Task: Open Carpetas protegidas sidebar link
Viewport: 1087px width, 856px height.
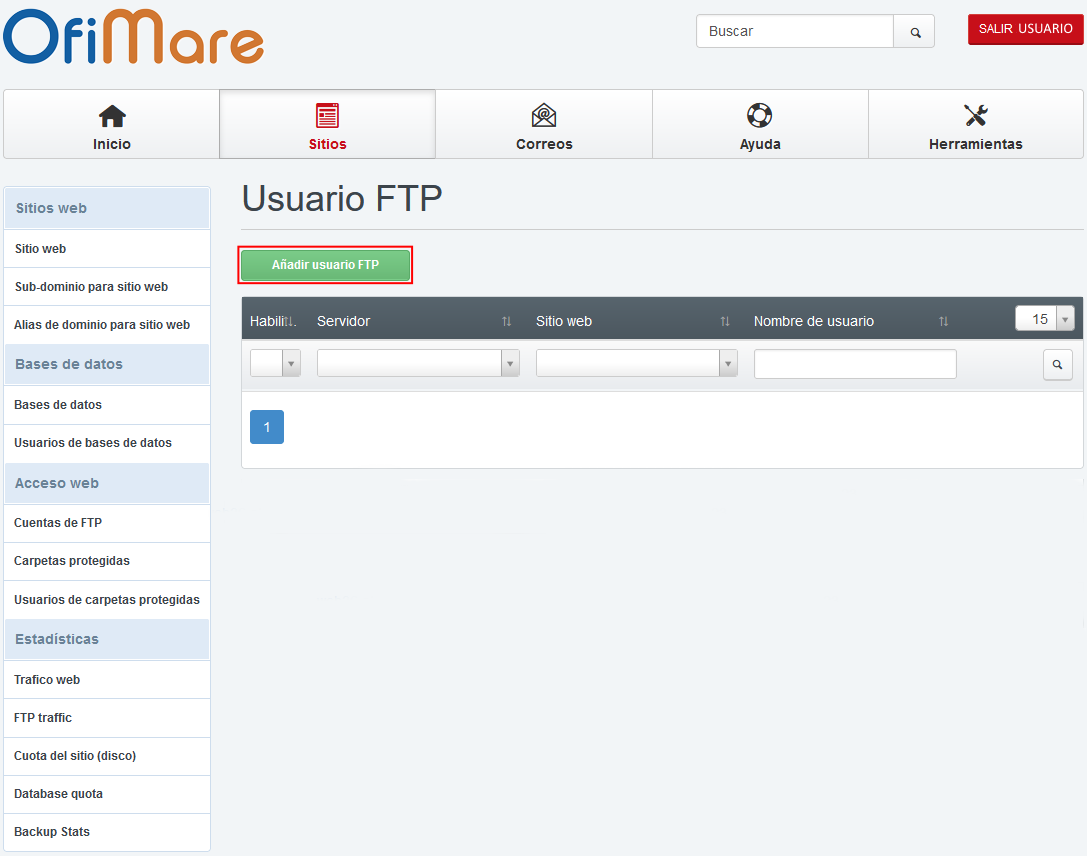Action: click(107, 561)
